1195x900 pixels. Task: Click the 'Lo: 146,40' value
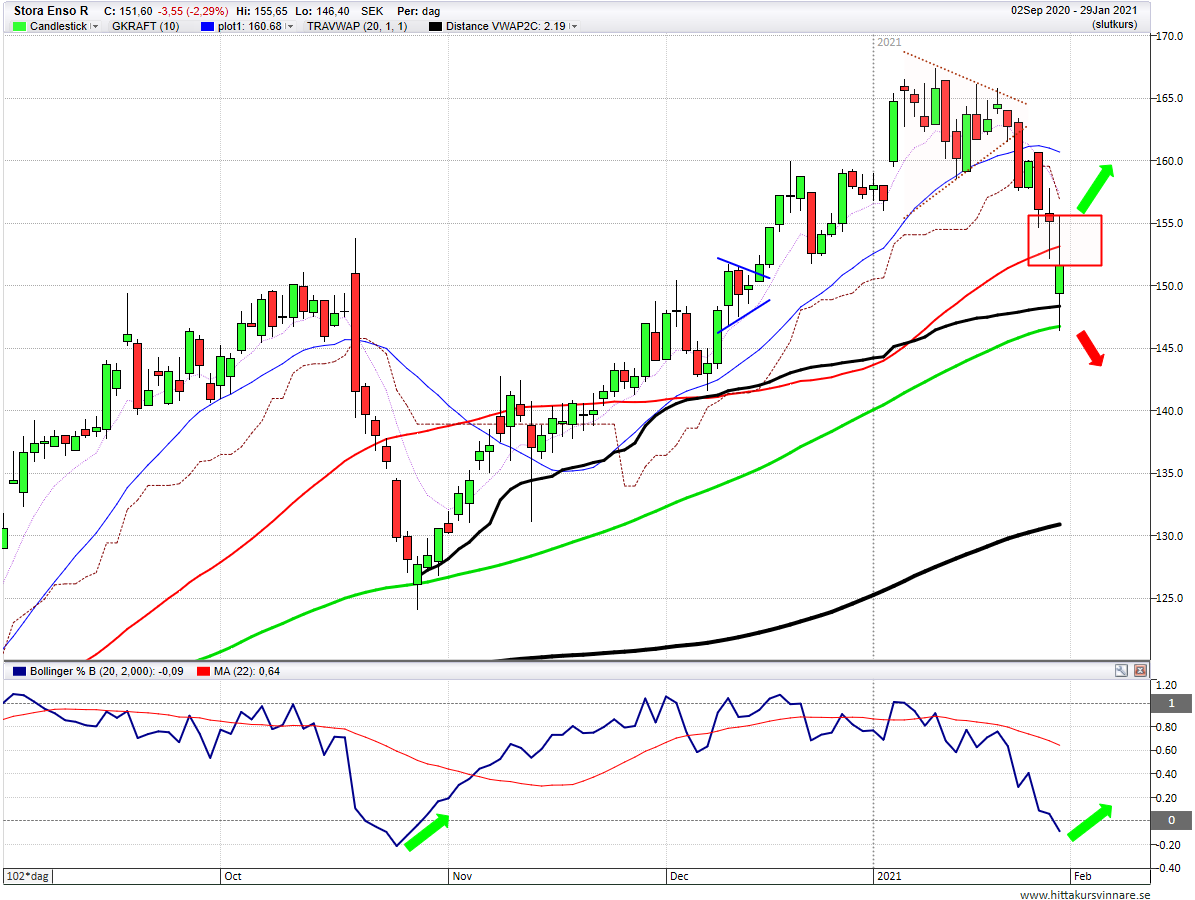tap(323, 11)
